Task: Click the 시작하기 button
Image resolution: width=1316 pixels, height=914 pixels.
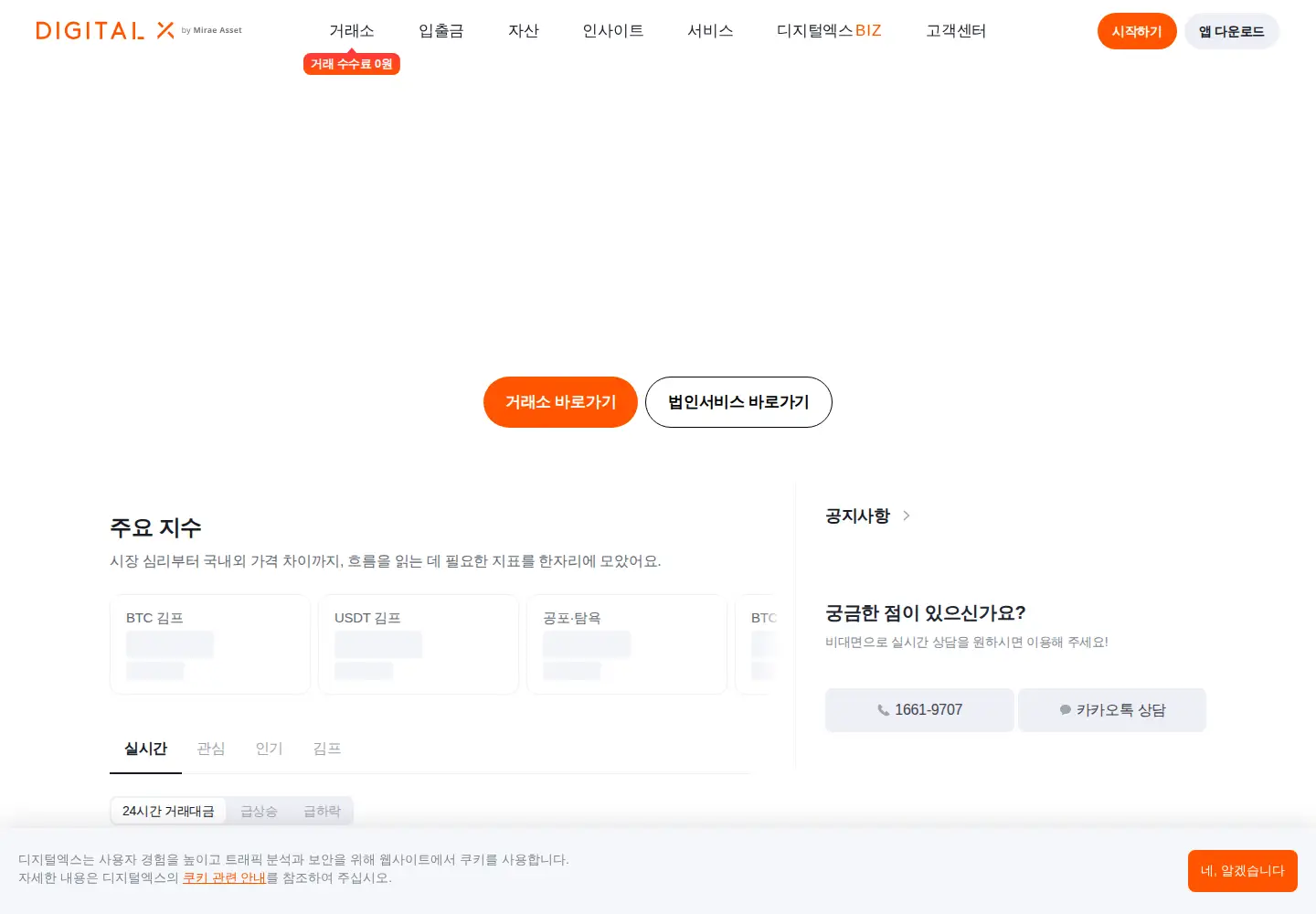Action: (x=1137, y=31)
